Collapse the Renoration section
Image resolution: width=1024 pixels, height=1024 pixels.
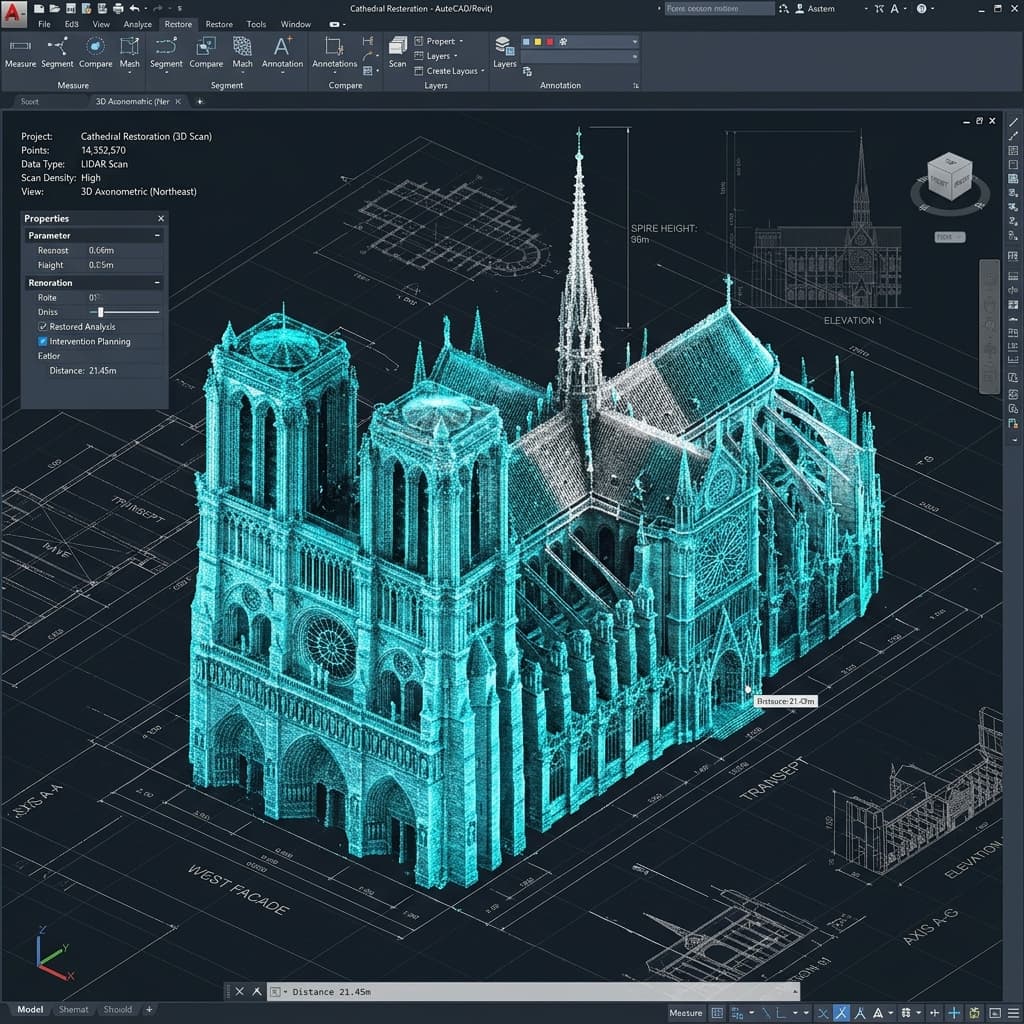pos(157,284)
